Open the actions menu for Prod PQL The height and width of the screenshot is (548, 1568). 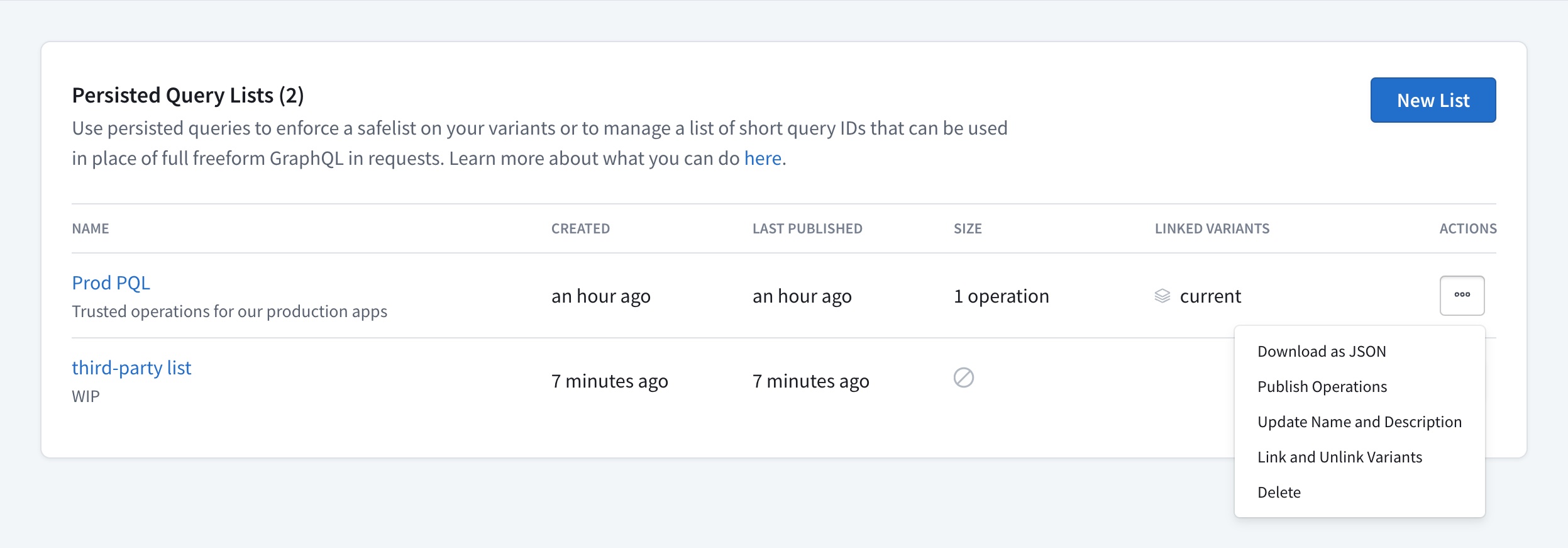[x=1463, y=295]
